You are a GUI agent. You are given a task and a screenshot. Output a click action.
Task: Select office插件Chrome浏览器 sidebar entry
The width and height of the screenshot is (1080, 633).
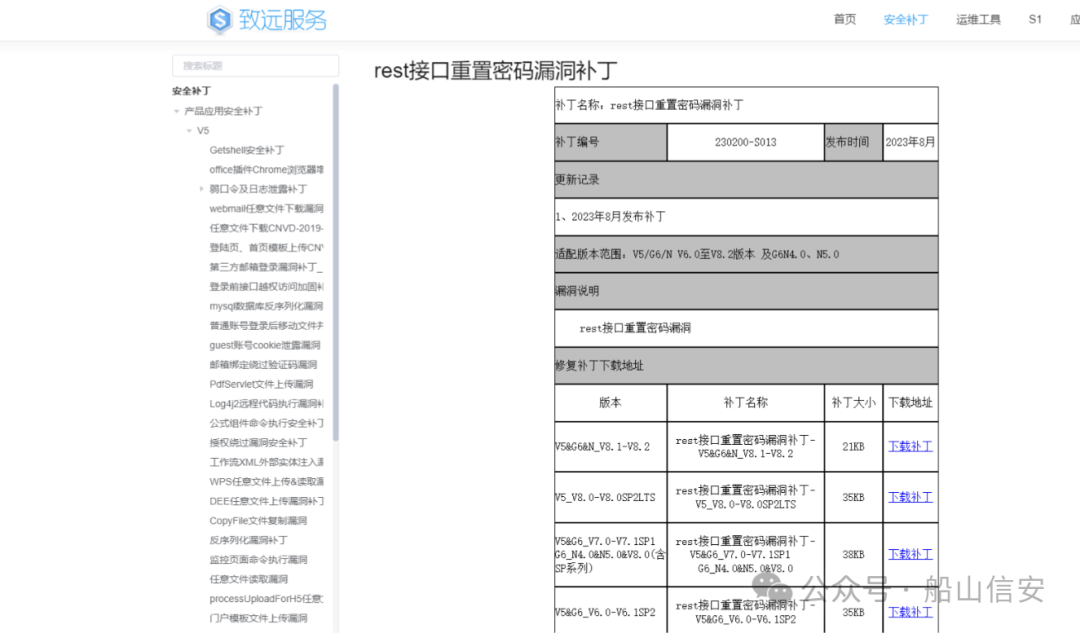(x=267, y=169)
